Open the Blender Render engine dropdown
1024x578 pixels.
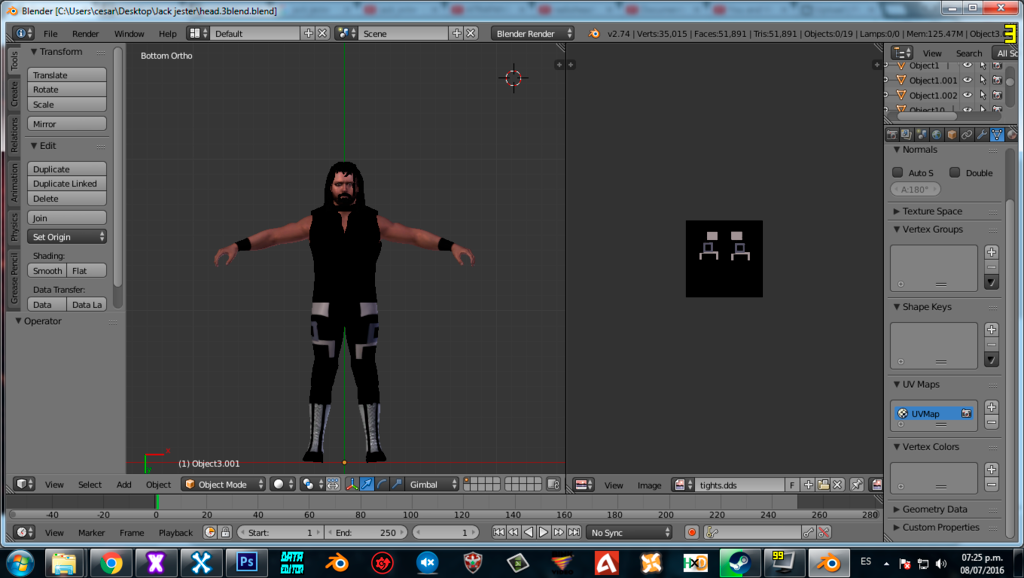pos(533,33)
